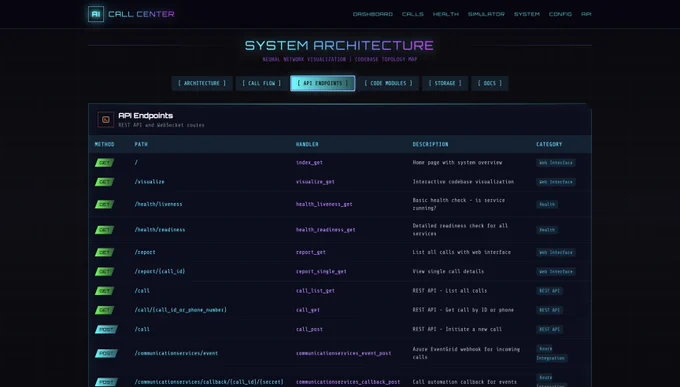Image resolution: width=680 pixels, height=387 pixels.
Task: Open Dashboard in top navigation
Action: click(373, 14)
